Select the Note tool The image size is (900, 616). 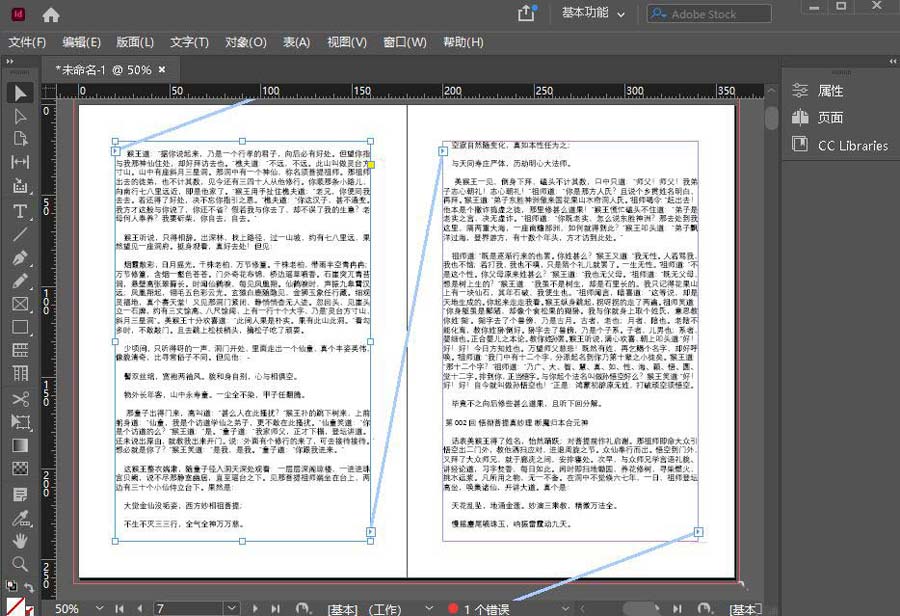click(x=20, y=494)
